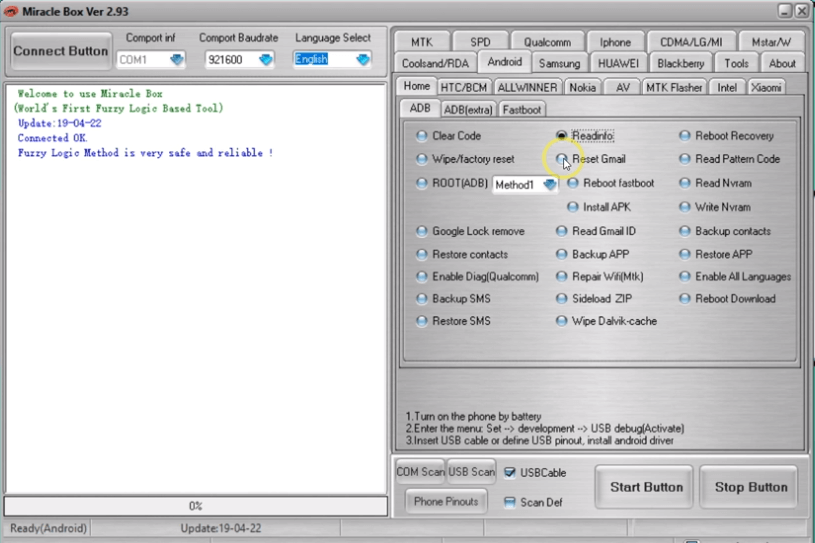Switch to the Samsung tab
Screen dimensions: 815x543
click(559, 63)
